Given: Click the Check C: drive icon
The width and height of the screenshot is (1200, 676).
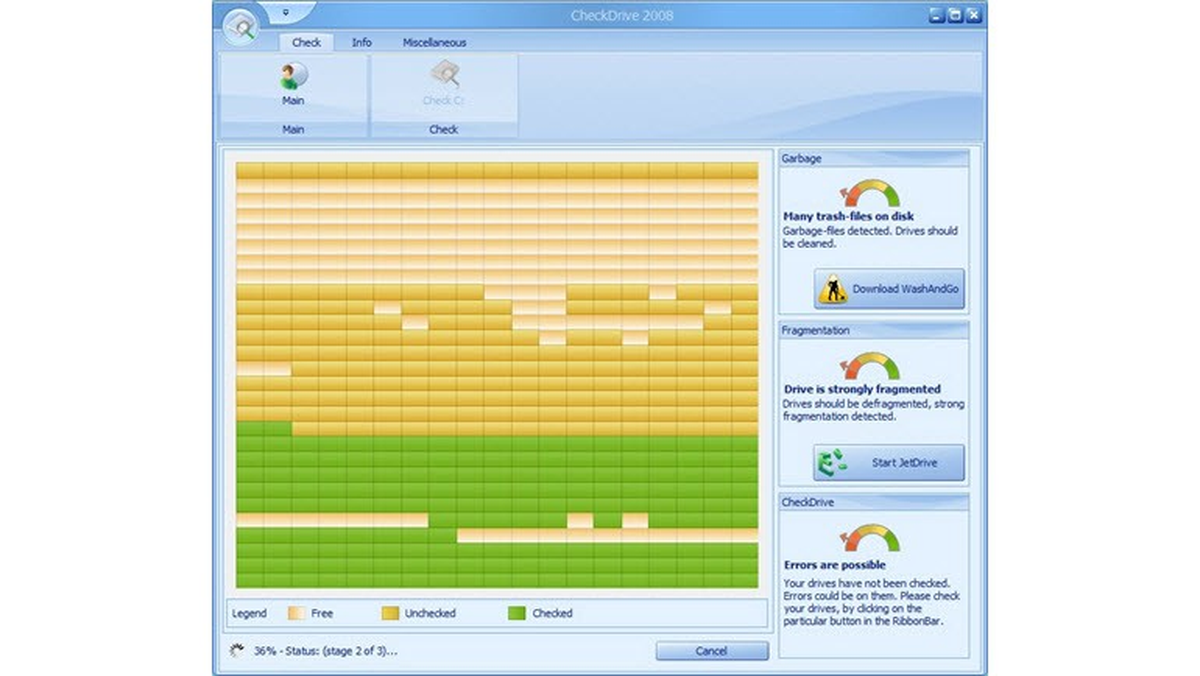Looking at the screenshot, I should (x=444, y=76).
